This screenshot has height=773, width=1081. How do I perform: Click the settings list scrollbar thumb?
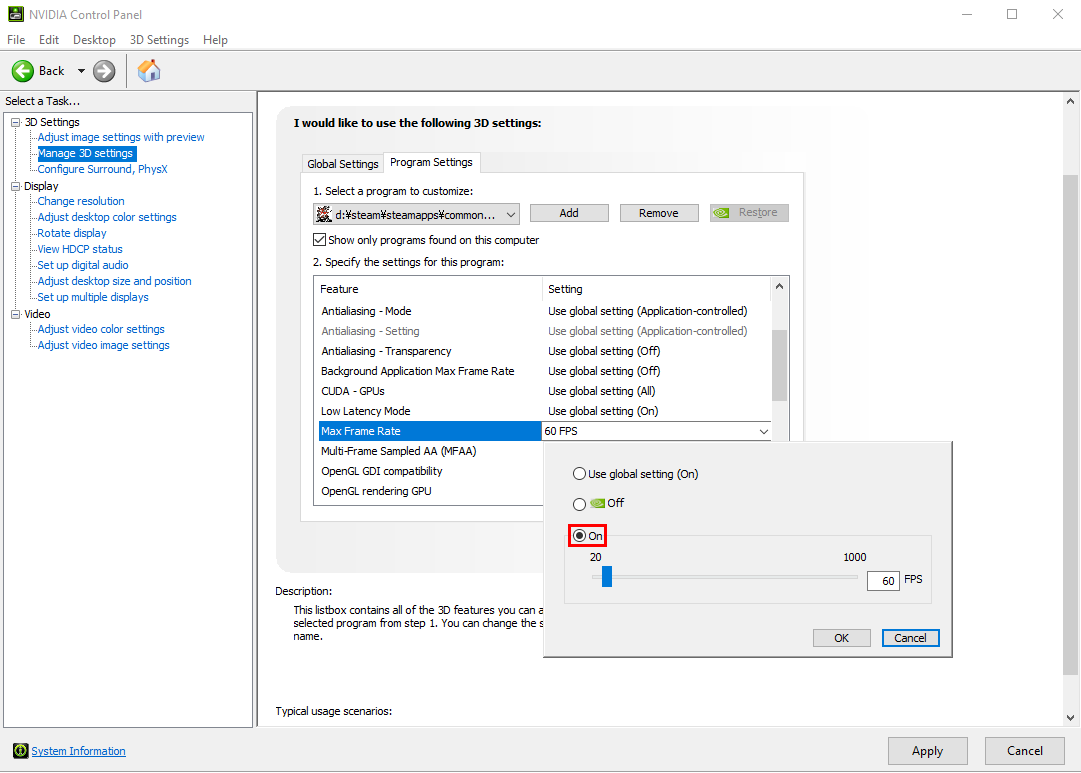click(779, 365)
